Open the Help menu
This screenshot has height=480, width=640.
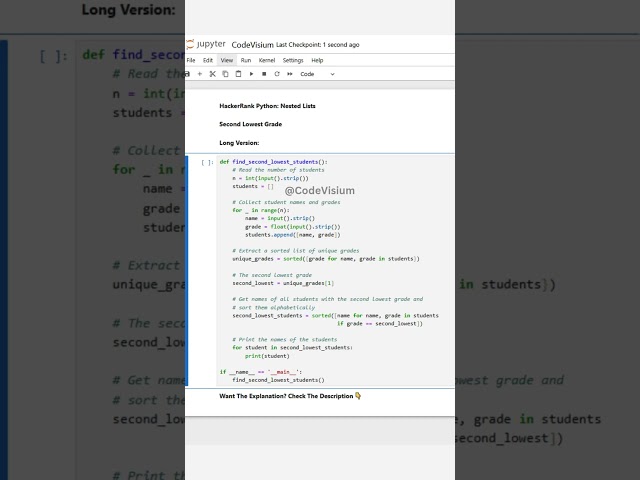click(317, 60)
